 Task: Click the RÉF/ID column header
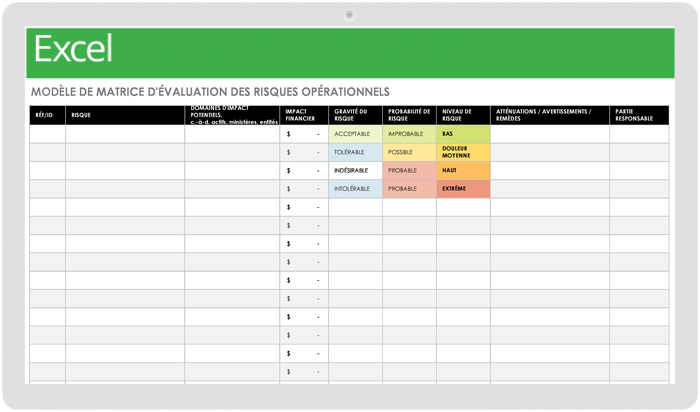(47, 115)
